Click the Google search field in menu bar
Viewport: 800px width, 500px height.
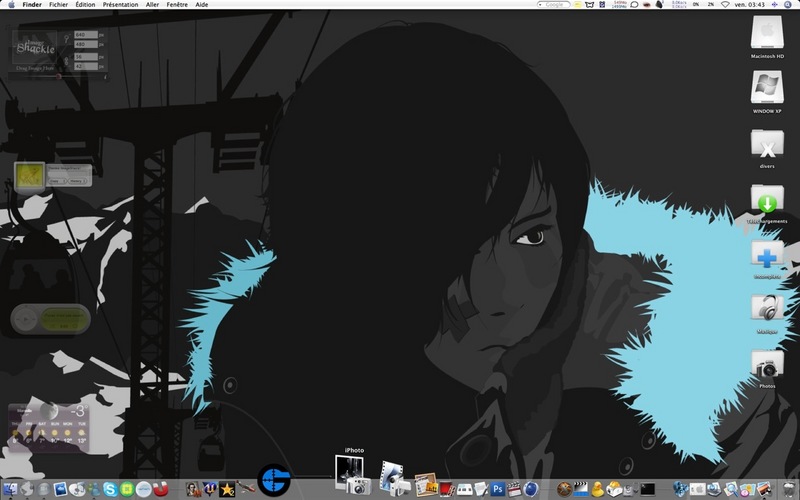[554, 5]
